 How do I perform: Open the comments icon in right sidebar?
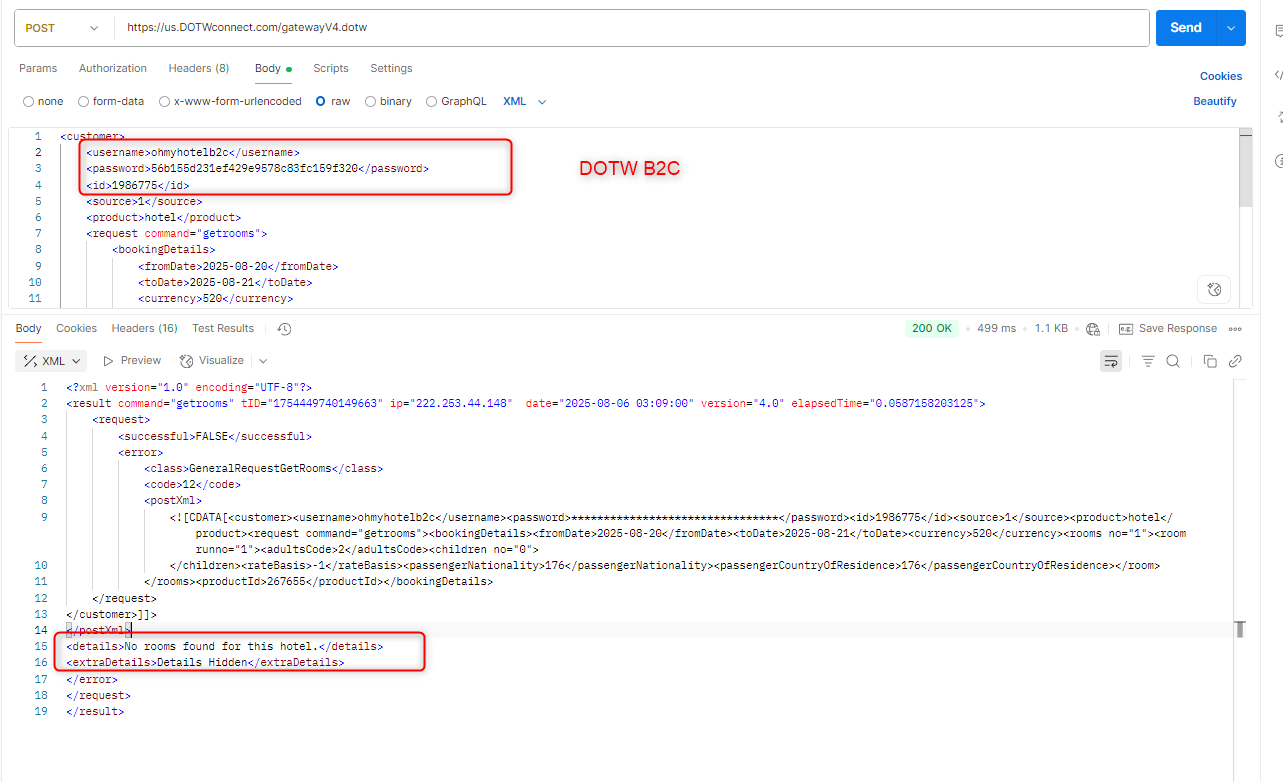[1279, 32]
